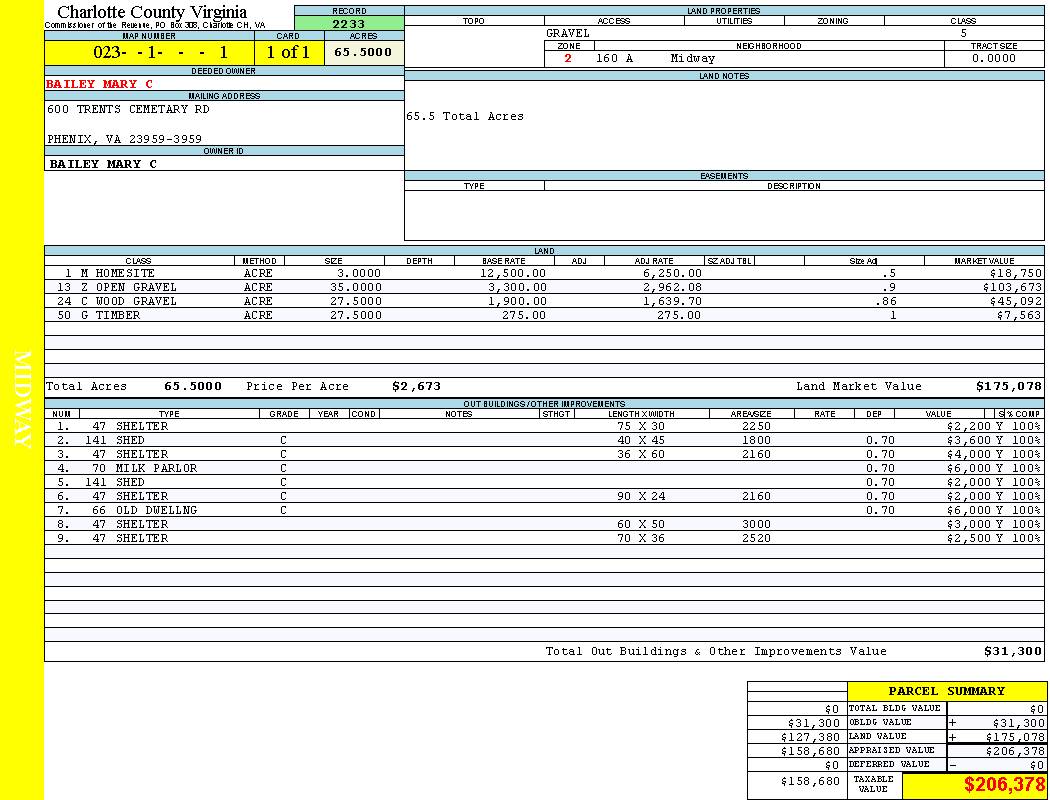
Task: Click the Total Out Buildings value $31,300
Action: click(x=1012, y=652)
